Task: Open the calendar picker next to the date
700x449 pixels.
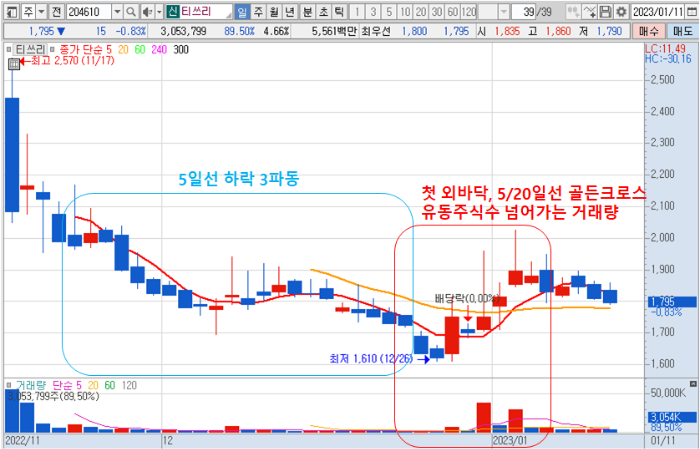Action: [692, 12]
